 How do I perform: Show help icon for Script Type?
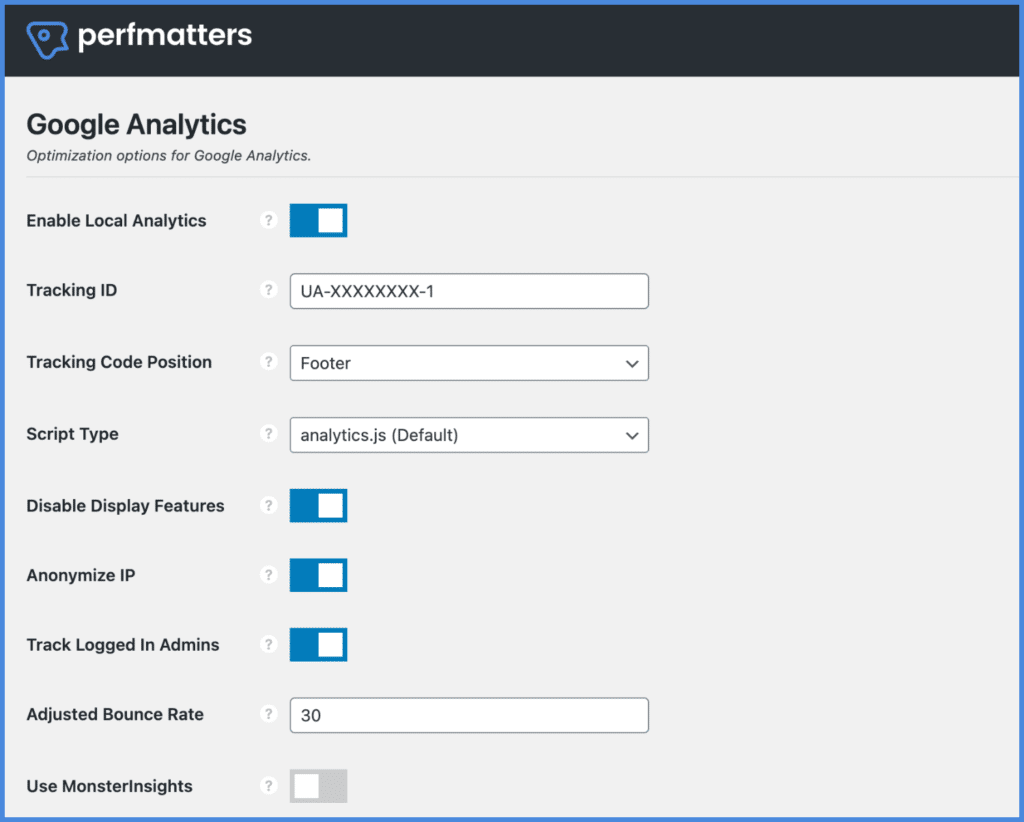pos(268,433)
